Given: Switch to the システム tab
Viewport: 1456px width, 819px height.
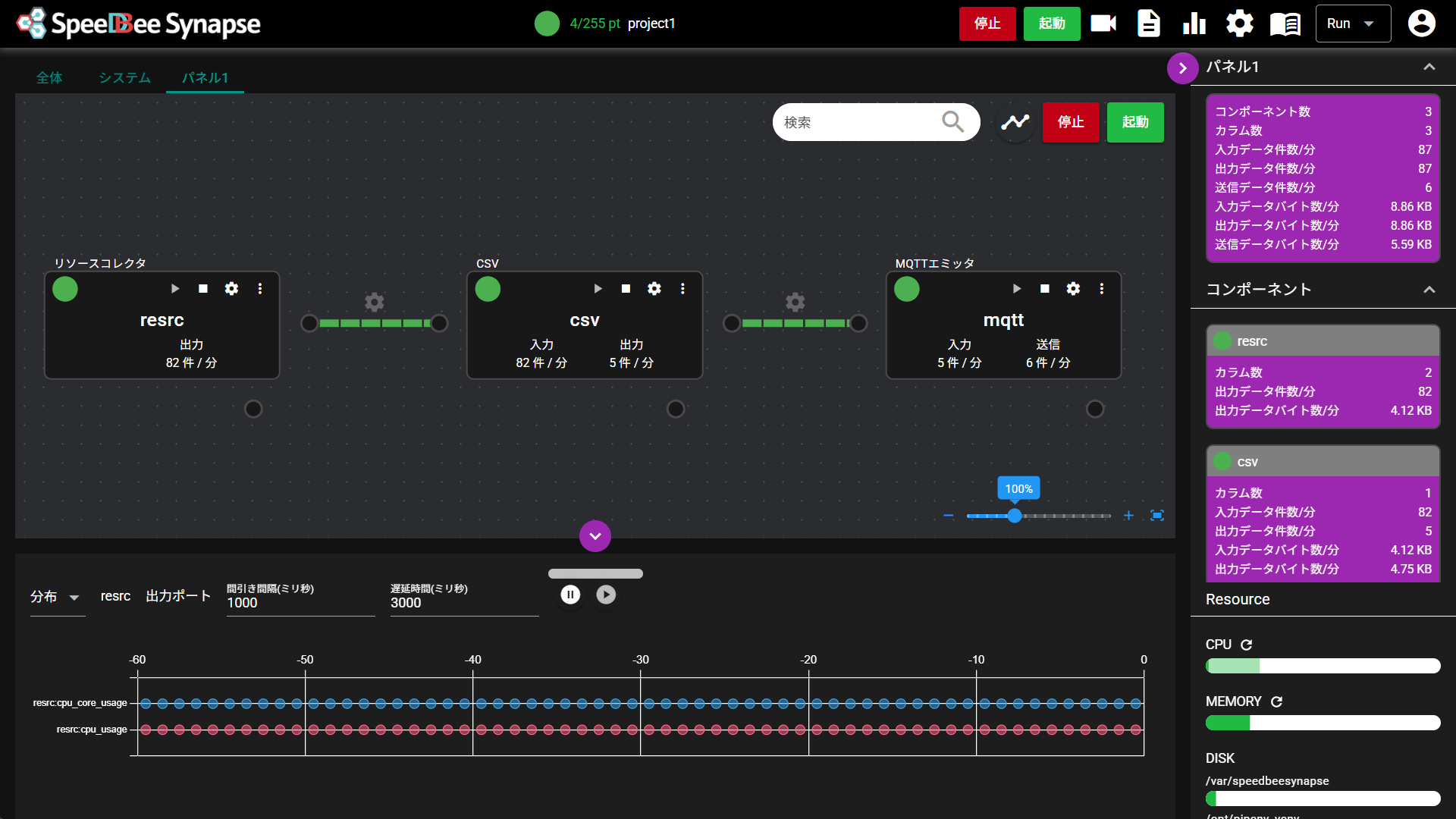Looking at the screenshot, I should tap(124, 77).
